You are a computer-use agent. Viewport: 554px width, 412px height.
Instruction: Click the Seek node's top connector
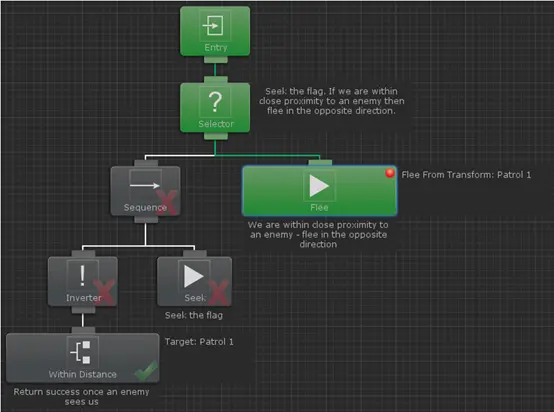(x=195, y=254)
